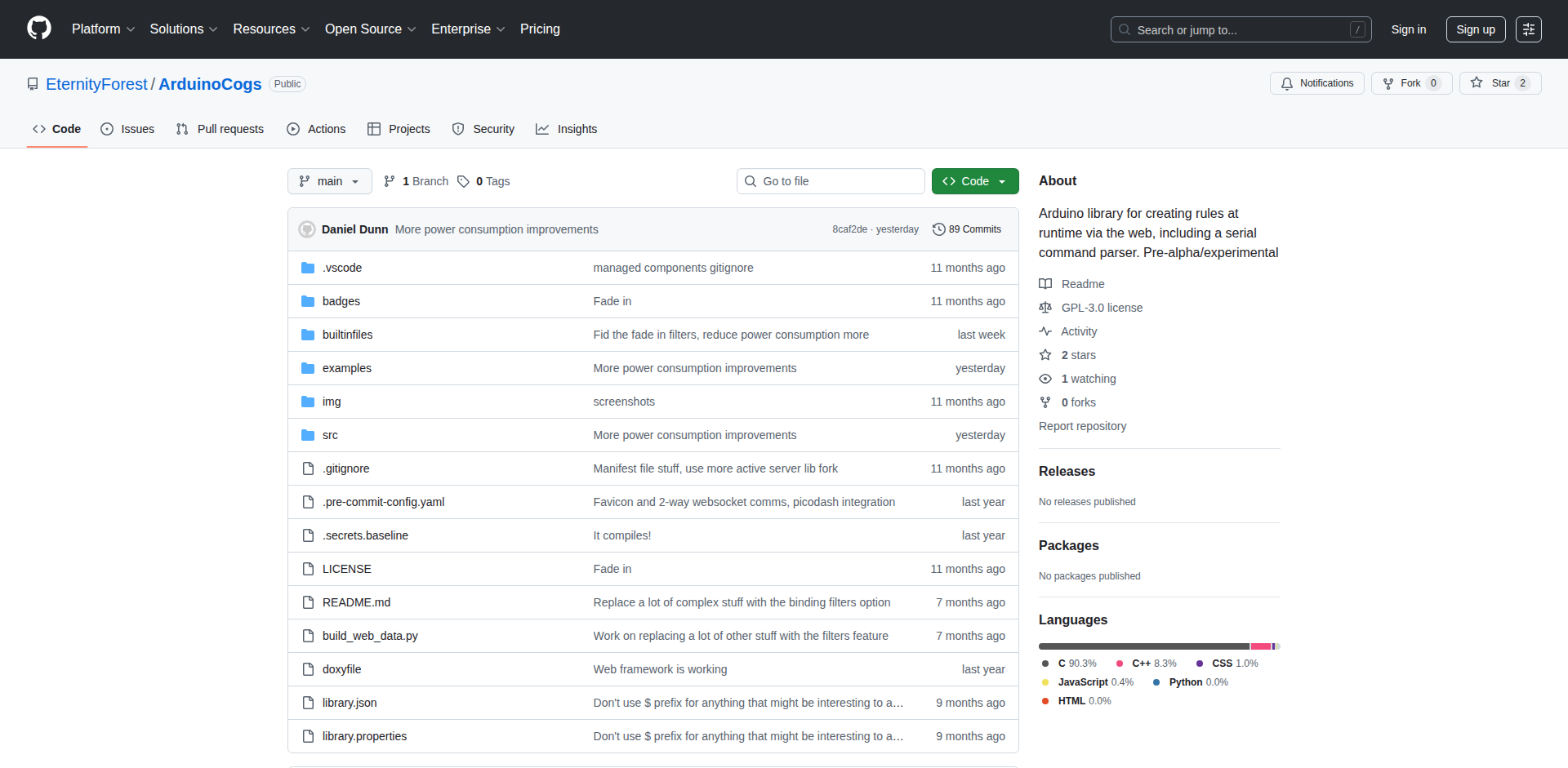Viewport: 1568px width, 768px height.
Task: Click the examples folder icon
Action: point(308,368)
